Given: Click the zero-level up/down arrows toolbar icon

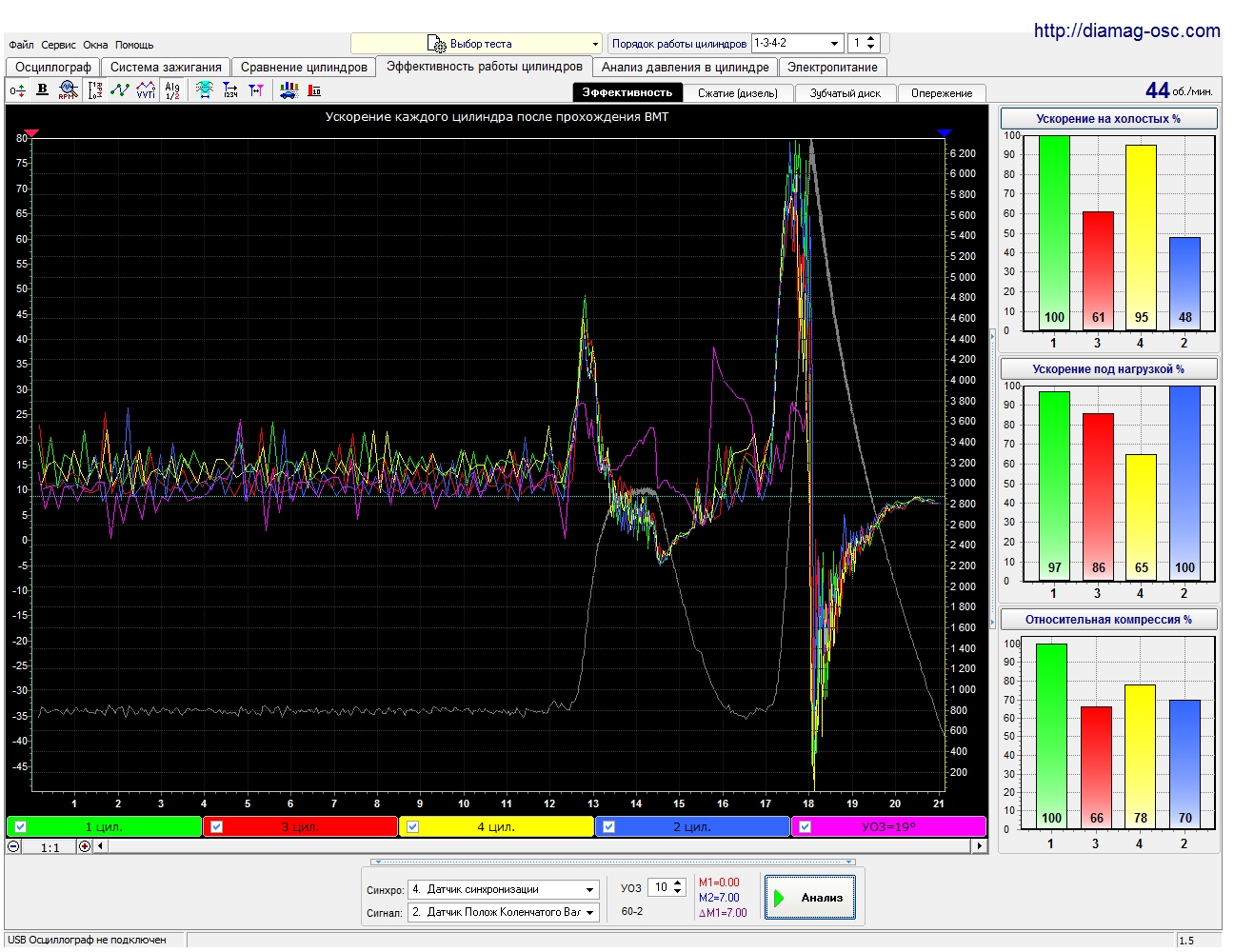Looking at the screenshot, I should pyautogui.click(x=17, y=90).
